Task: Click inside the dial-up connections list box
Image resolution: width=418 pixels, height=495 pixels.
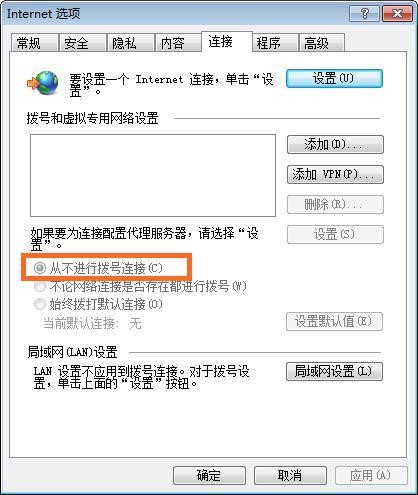Action: [x=153, y=175]
